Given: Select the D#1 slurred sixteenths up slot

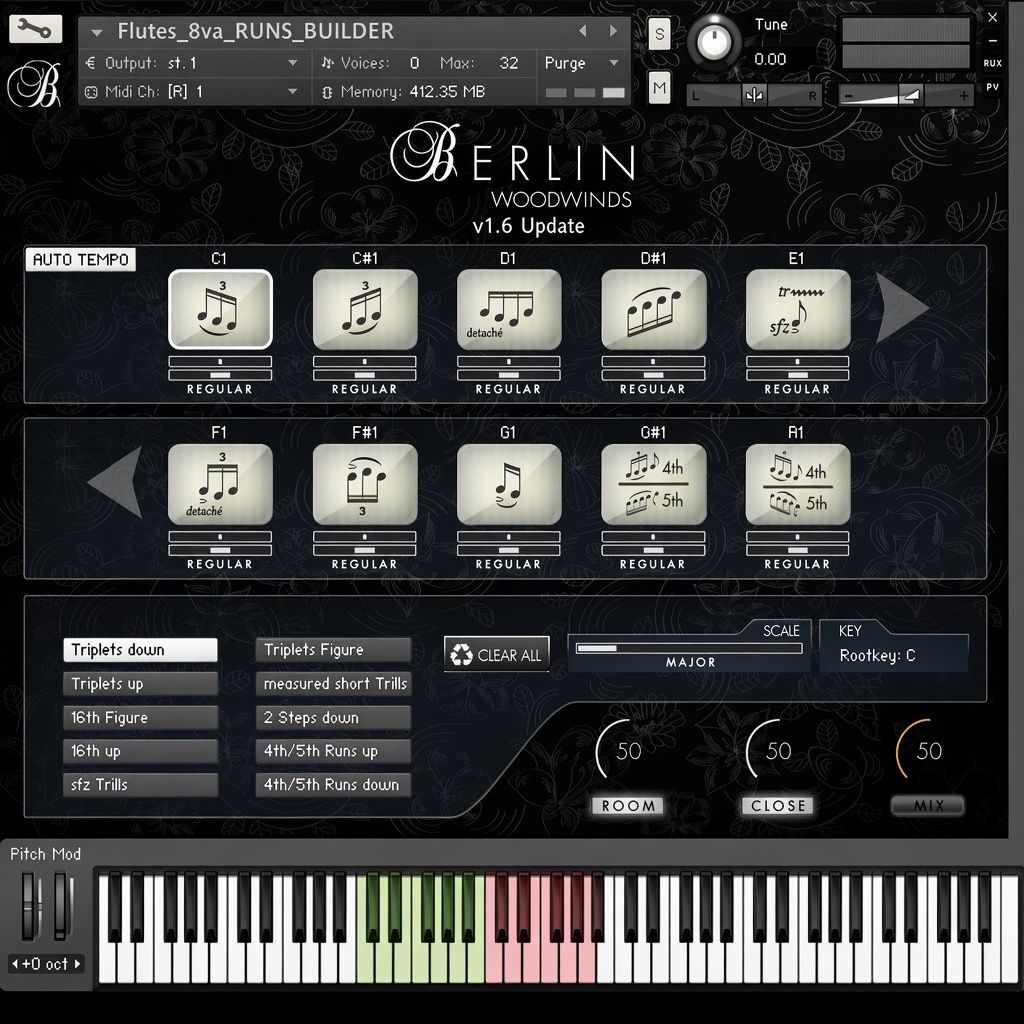Looking at the screenshot, I should coord(653,309).
